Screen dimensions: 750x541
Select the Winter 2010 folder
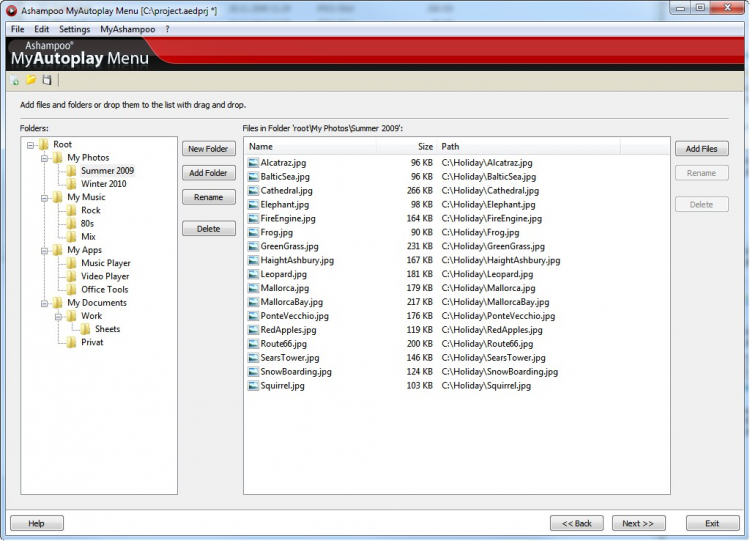coord(104,184)
